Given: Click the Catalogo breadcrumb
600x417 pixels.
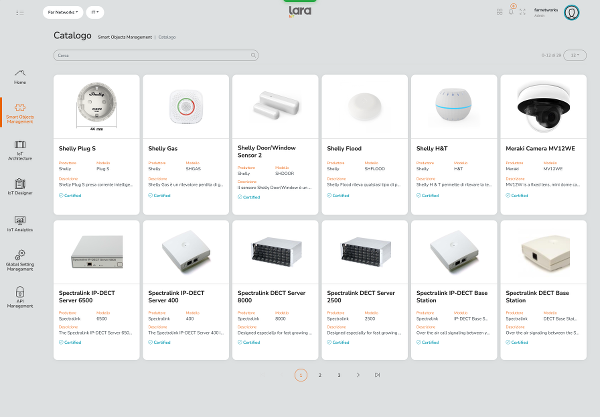Looking at the screenshot, I should pos(167,37).
